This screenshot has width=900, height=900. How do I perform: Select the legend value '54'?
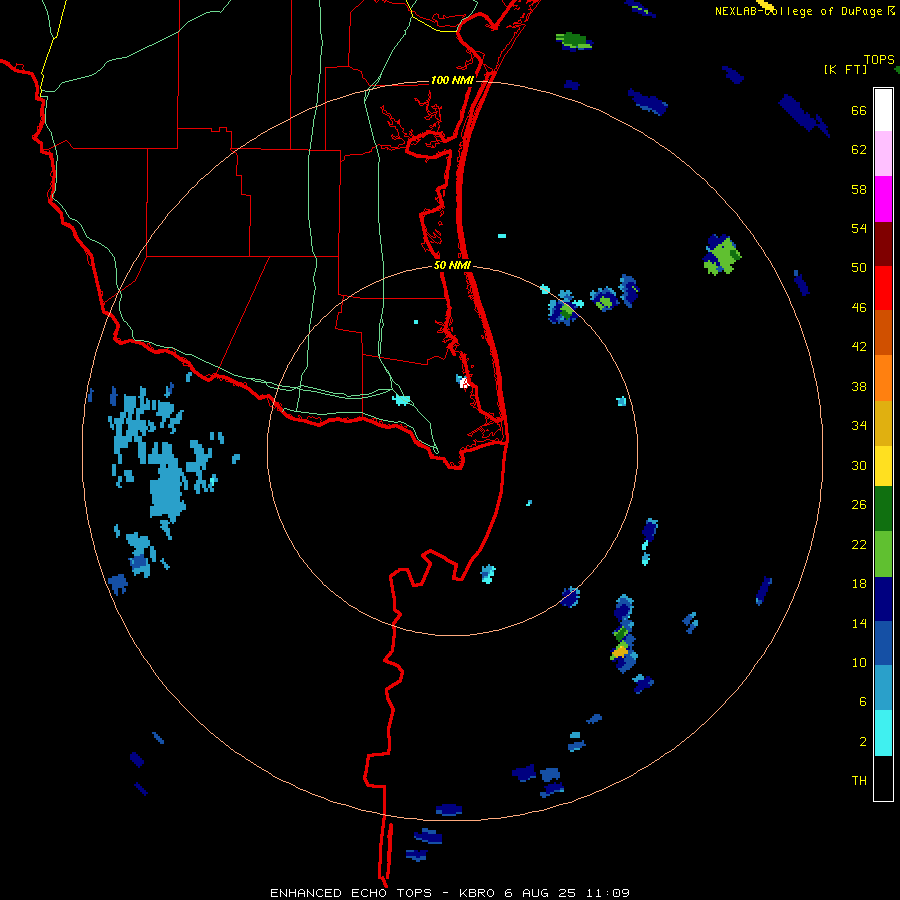click(x=859, y=228)
